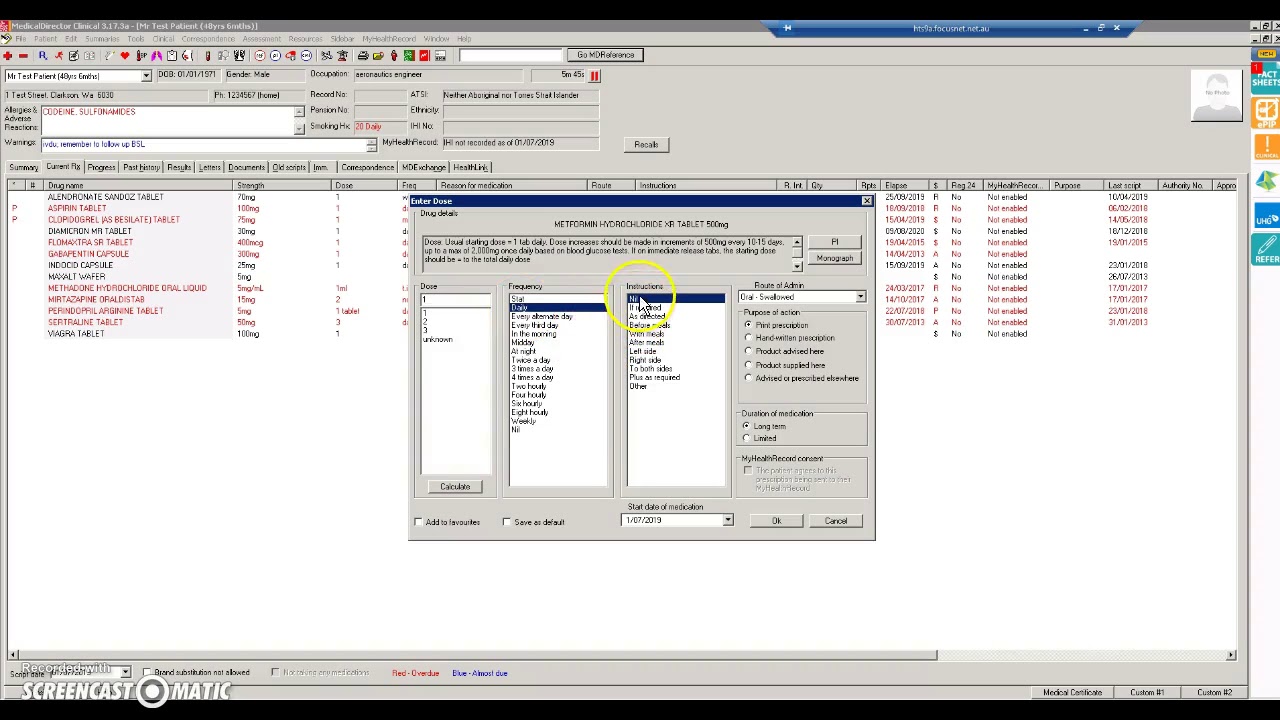Screen dimensions: 1280x720
Task: Open the patient name dropdown
Action: point(146,76)
